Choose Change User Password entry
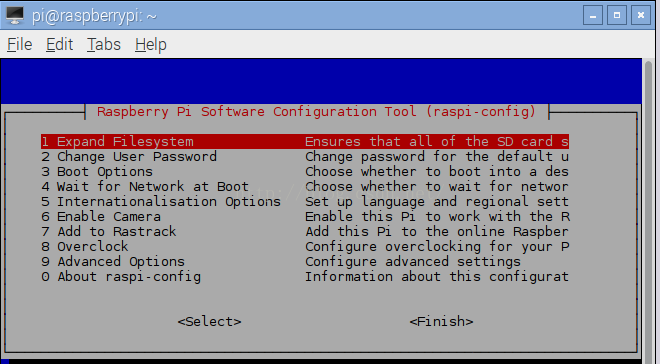This screenshot has width=660, height=364. 305,157
